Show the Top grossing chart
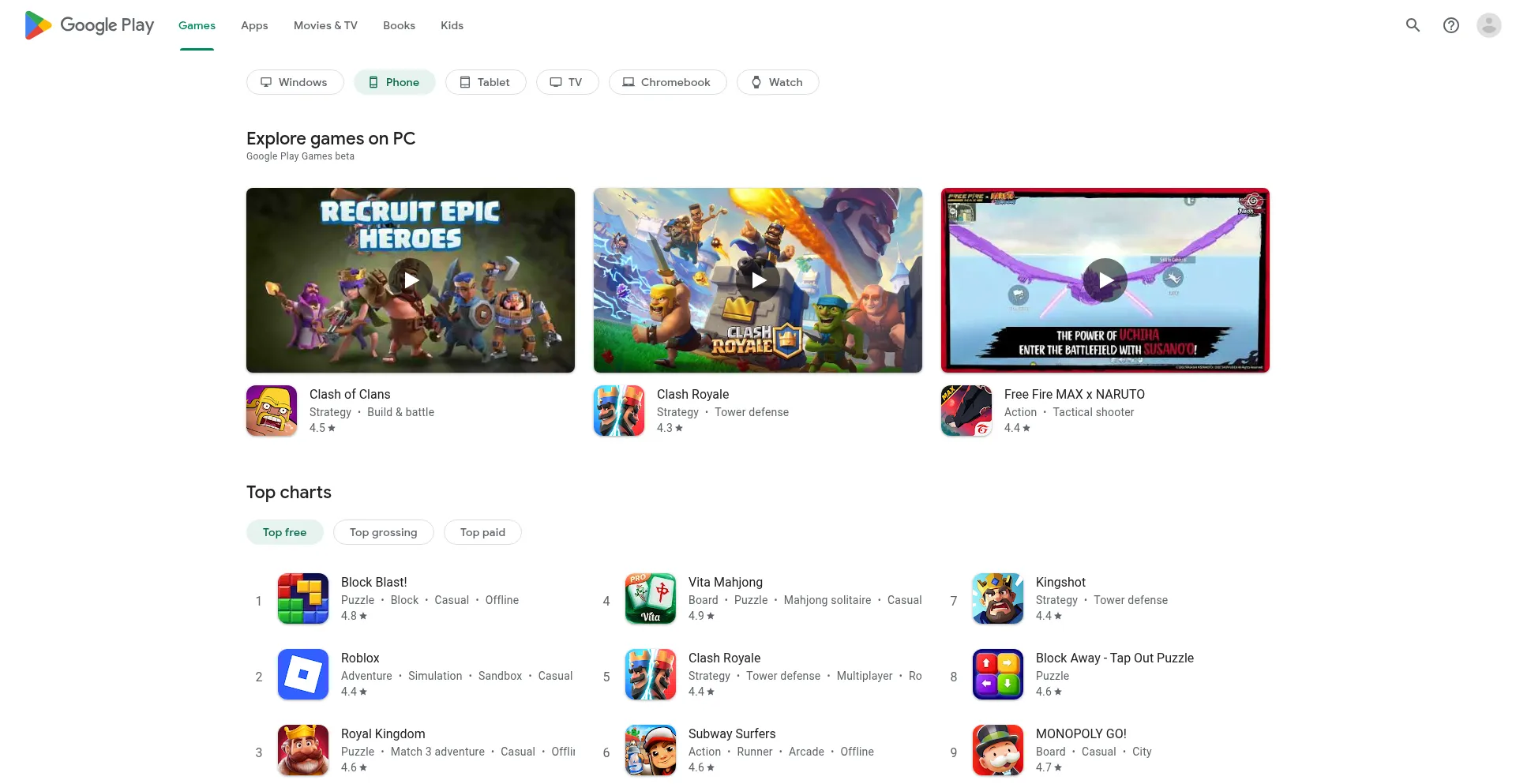This screenshot has height=784, width=1516. point(383,532)
